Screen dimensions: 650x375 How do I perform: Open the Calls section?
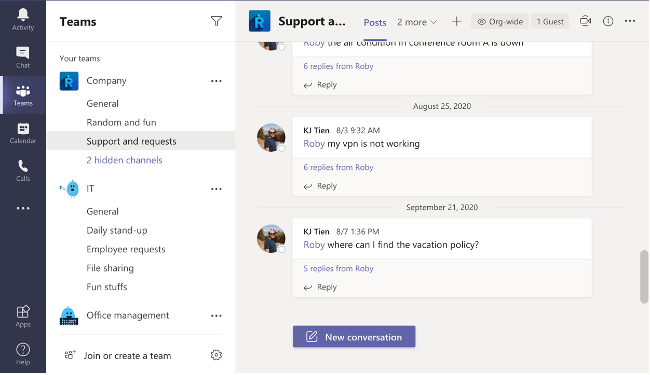[x=23, y=170]
